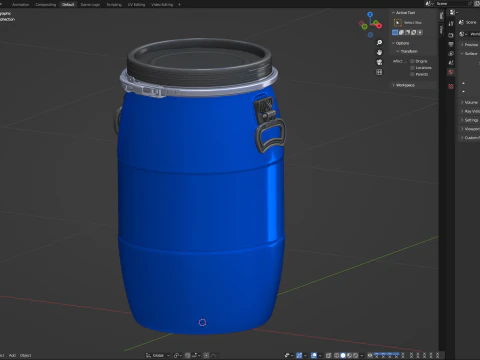Enable the Affect Only Locations checkbox
Image resolution: width=480 pixels, height=360 pixels.
pos(412,68)
